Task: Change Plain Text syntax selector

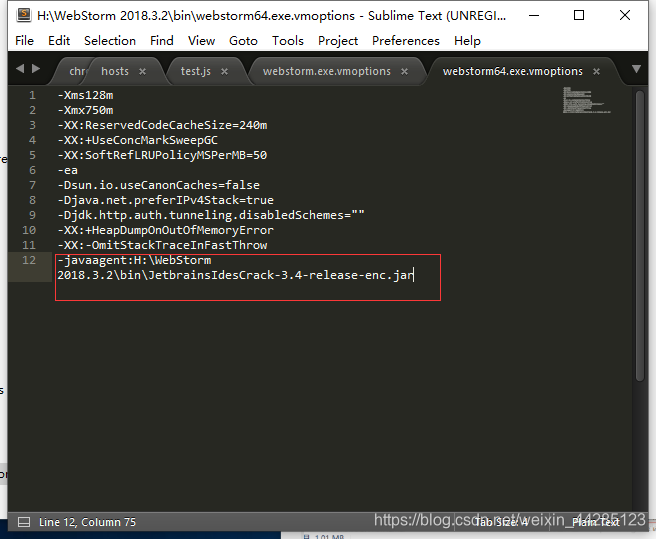Action: coord(596,522)
